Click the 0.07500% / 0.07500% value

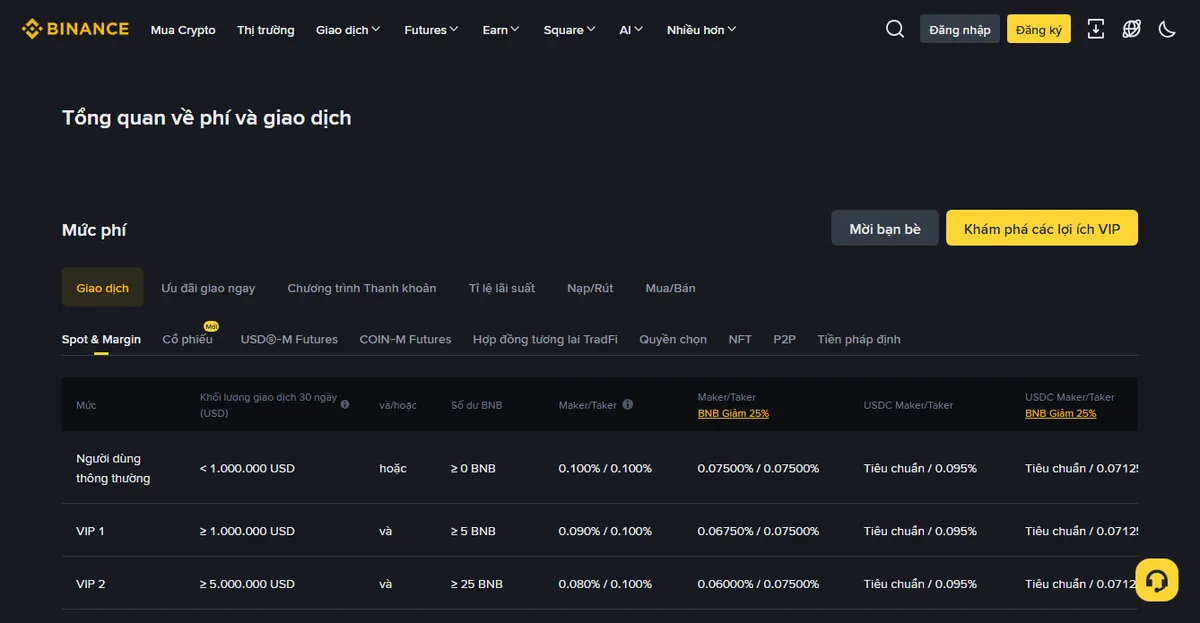(x=758, y=468)
